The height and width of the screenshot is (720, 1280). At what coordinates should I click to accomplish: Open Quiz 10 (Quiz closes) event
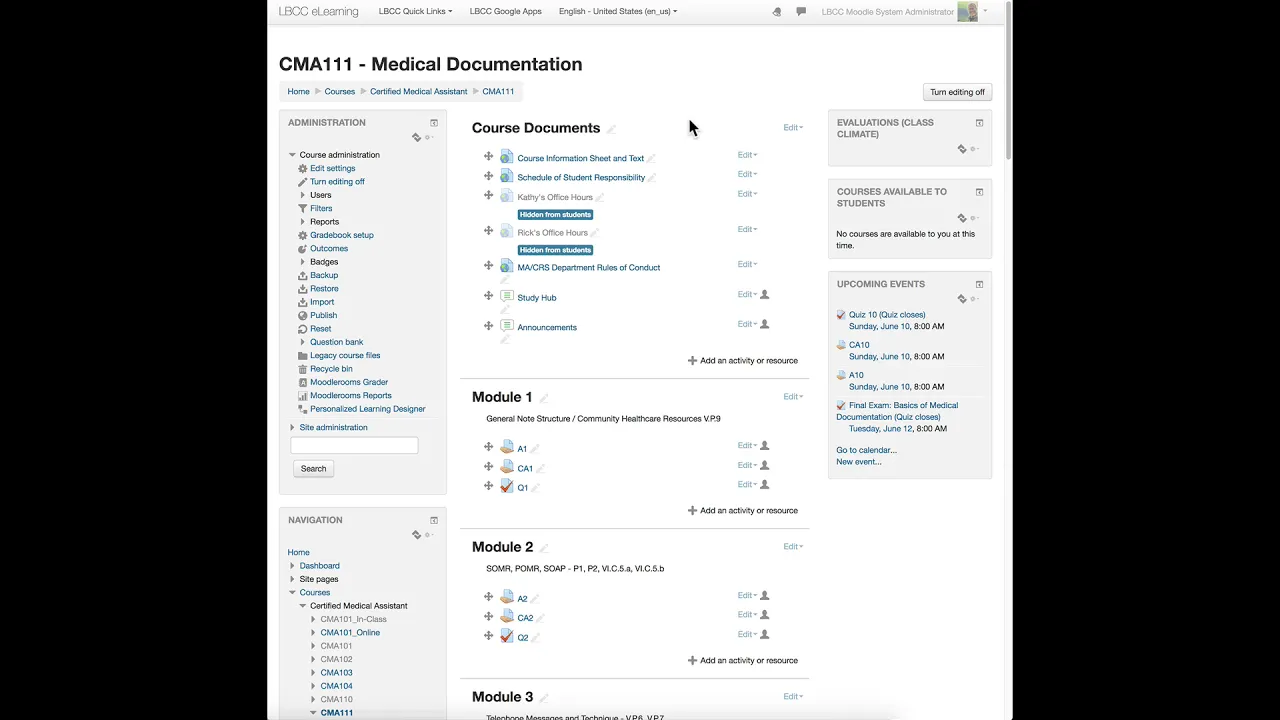(887, 315)
